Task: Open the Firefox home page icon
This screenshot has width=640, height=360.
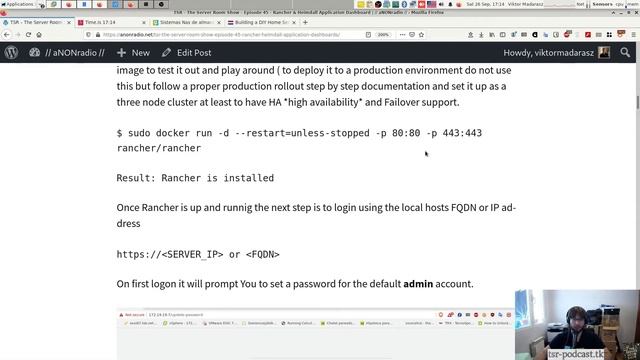Action: pos(39,35)
